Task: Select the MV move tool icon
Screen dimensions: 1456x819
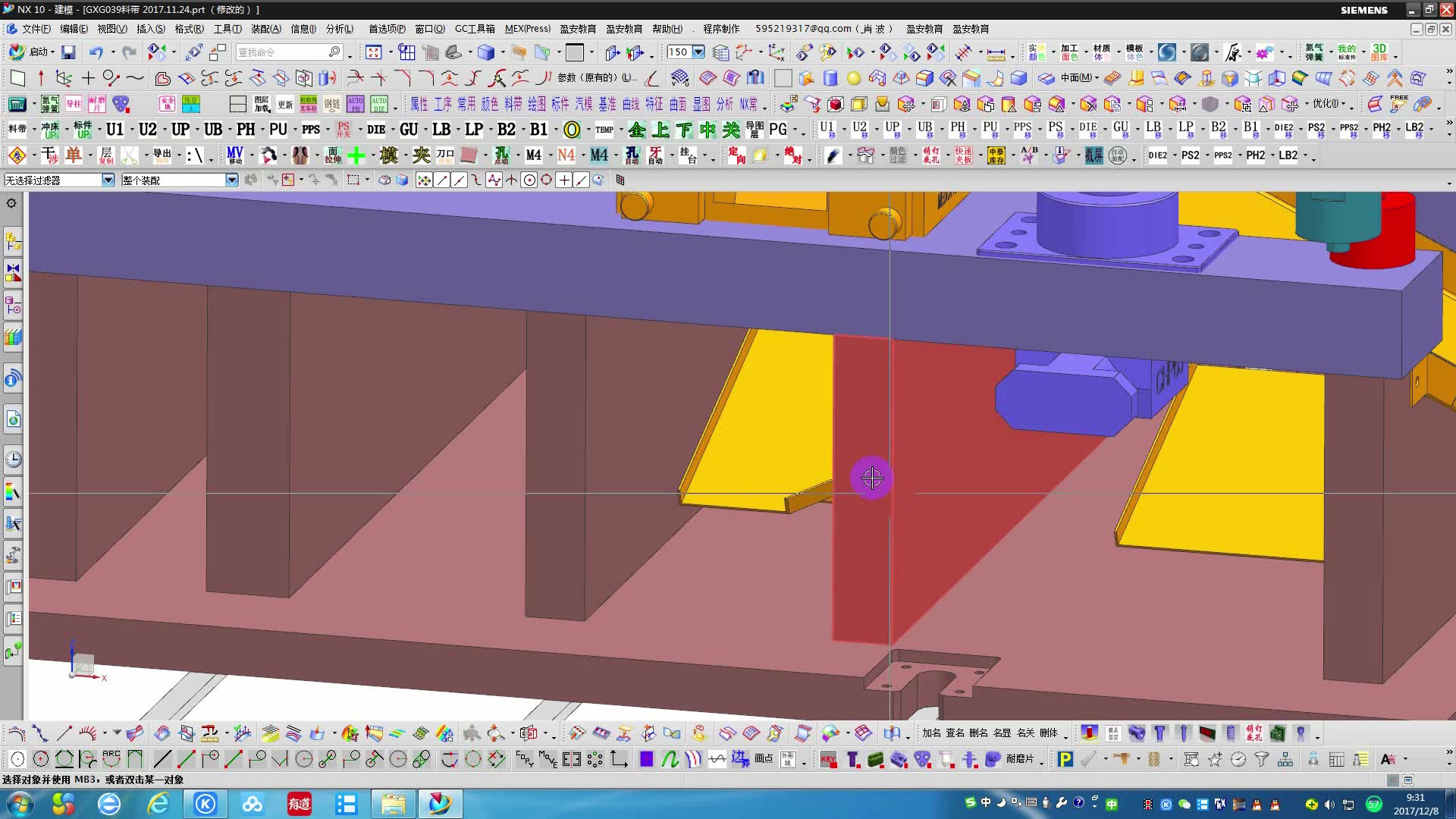Action: 234,155
